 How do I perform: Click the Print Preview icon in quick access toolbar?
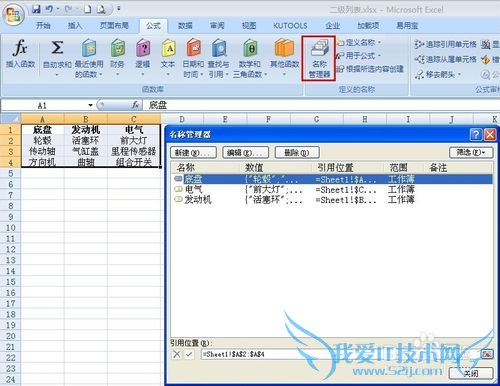pos(101,9)
